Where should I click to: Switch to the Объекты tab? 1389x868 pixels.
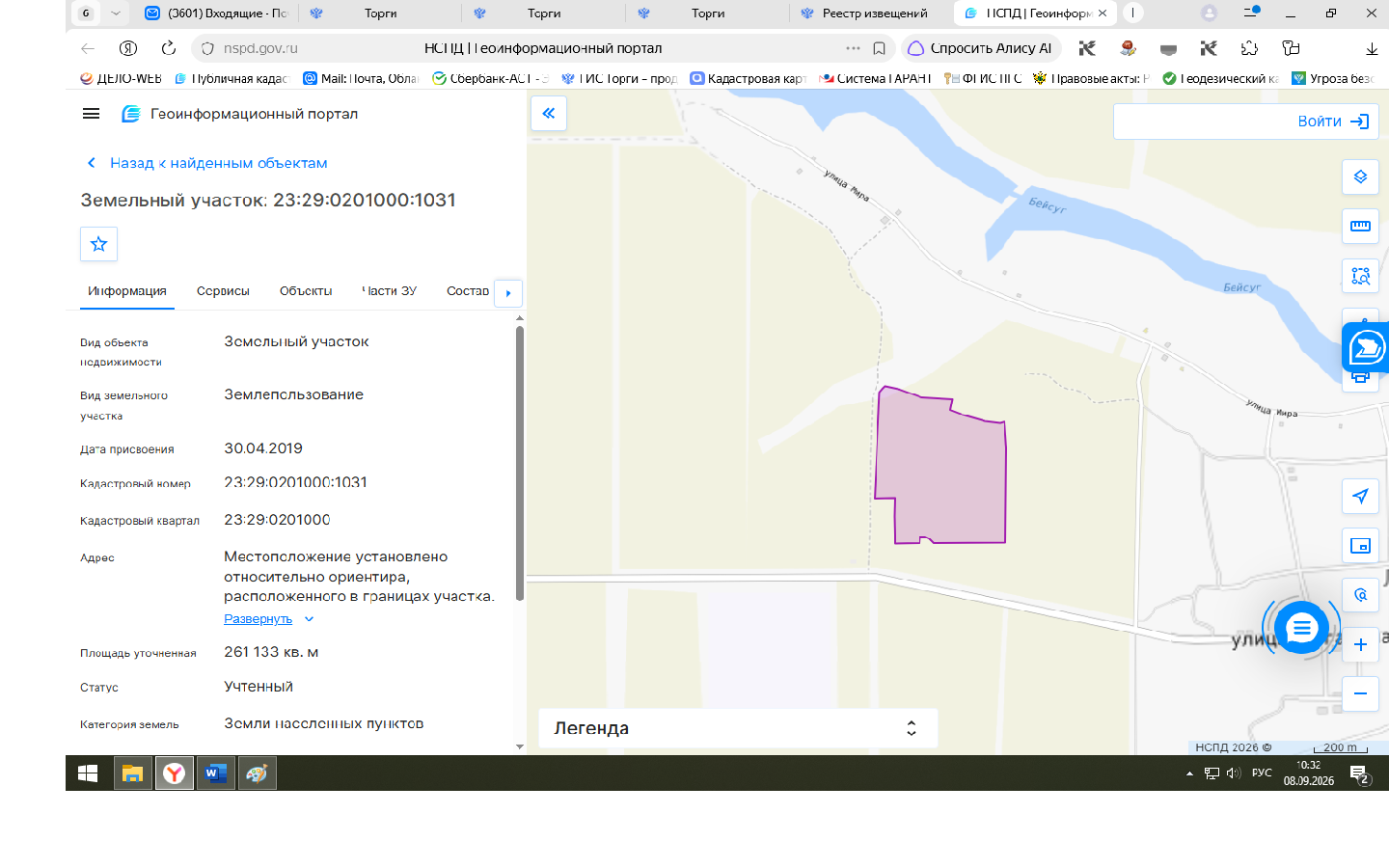click(x=306, y=291)
